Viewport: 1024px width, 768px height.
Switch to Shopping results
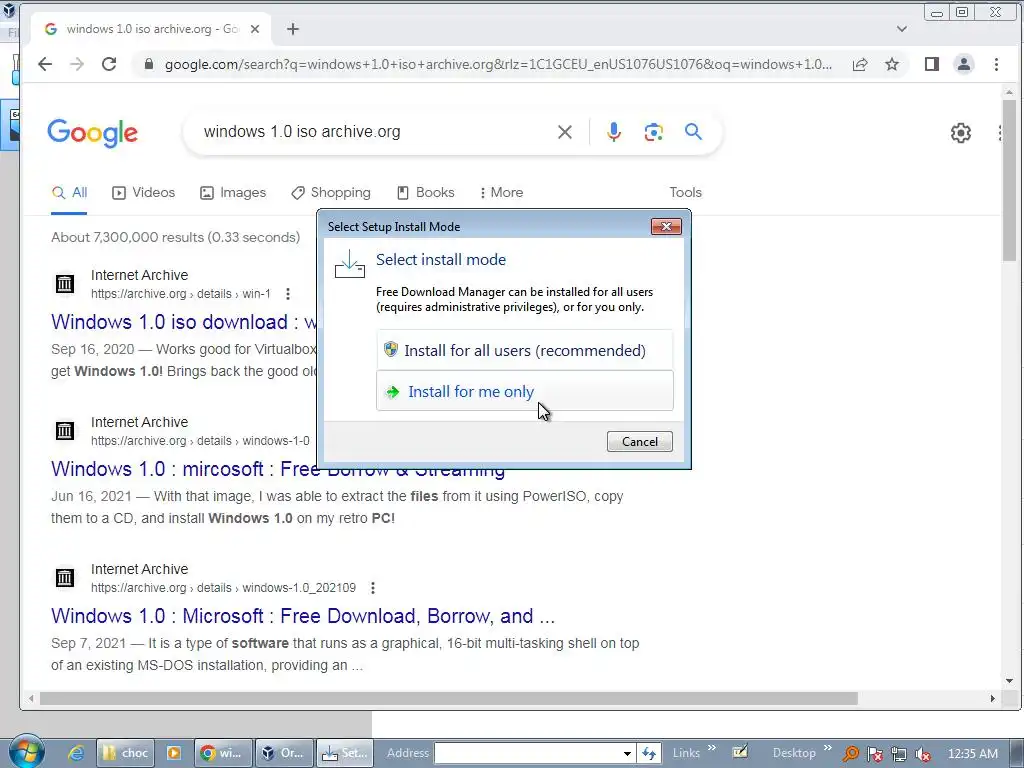[331, 193]
